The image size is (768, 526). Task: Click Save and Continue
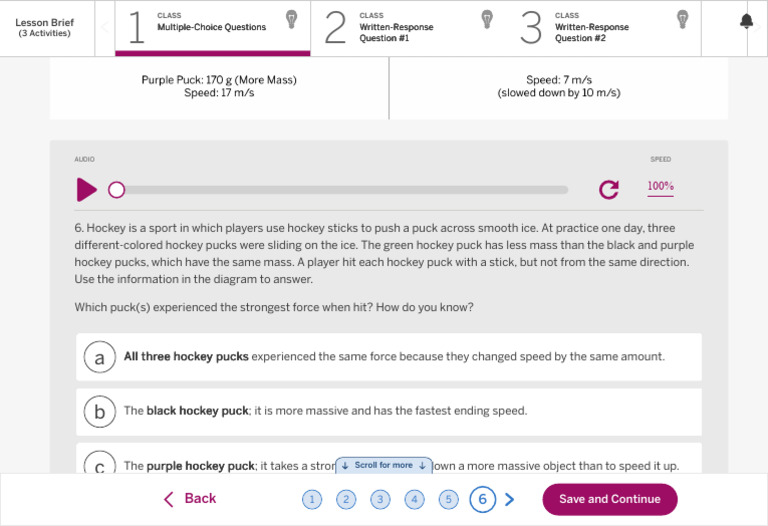[610, 499]
